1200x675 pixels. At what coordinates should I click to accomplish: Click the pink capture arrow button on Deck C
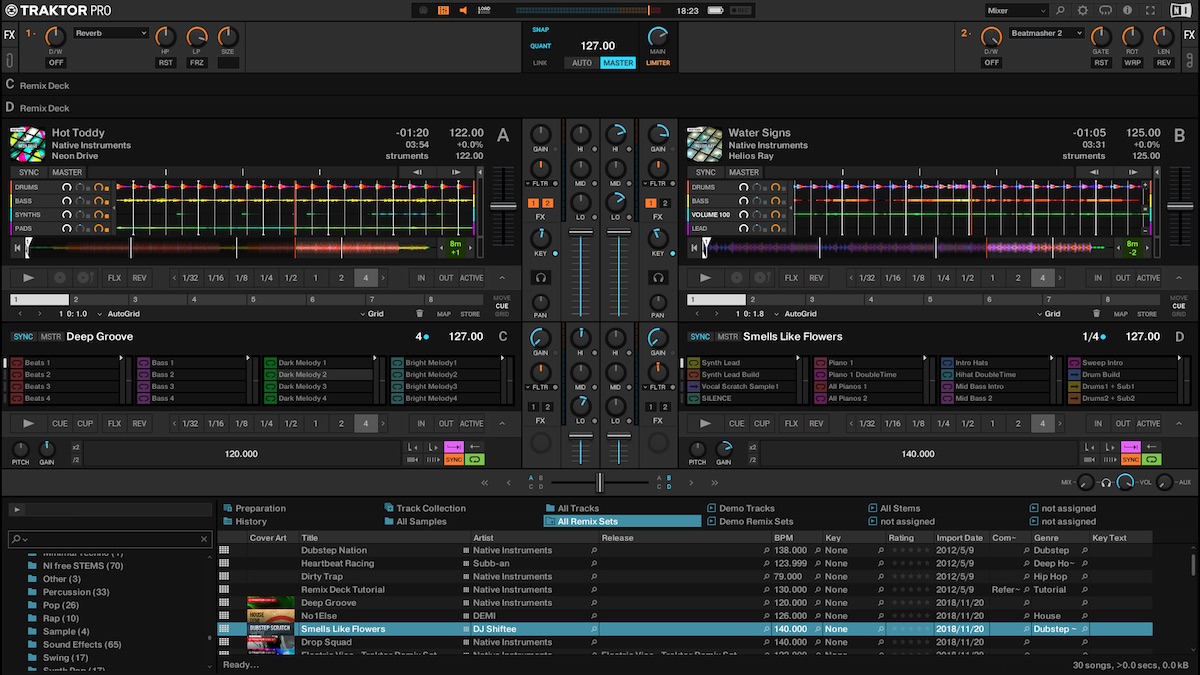454,447
